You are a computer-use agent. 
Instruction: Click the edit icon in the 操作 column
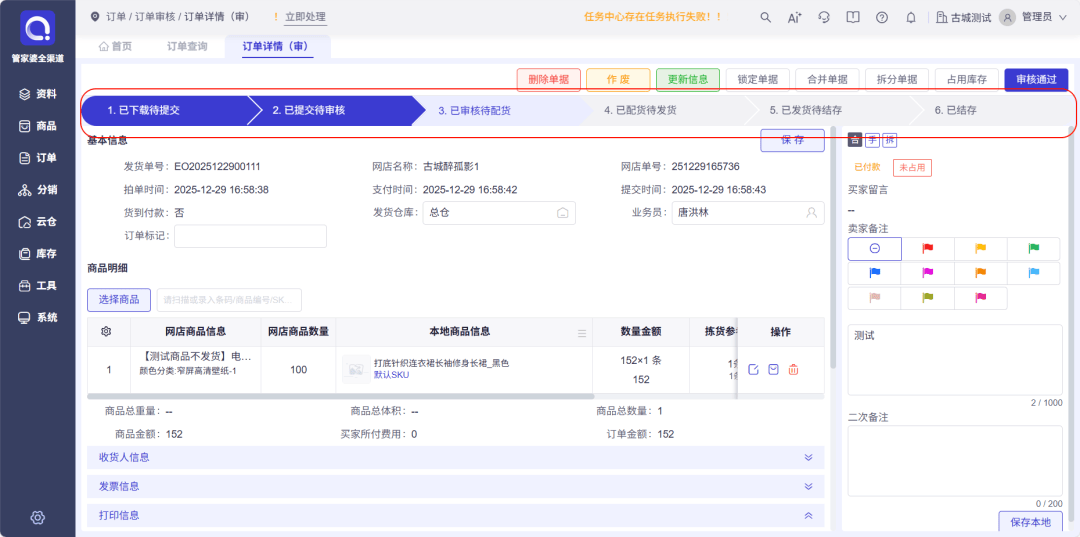753,370
